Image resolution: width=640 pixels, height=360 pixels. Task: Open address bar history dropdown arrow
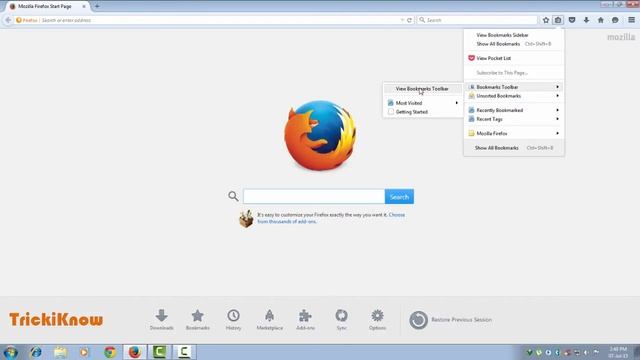coord(402,20)
